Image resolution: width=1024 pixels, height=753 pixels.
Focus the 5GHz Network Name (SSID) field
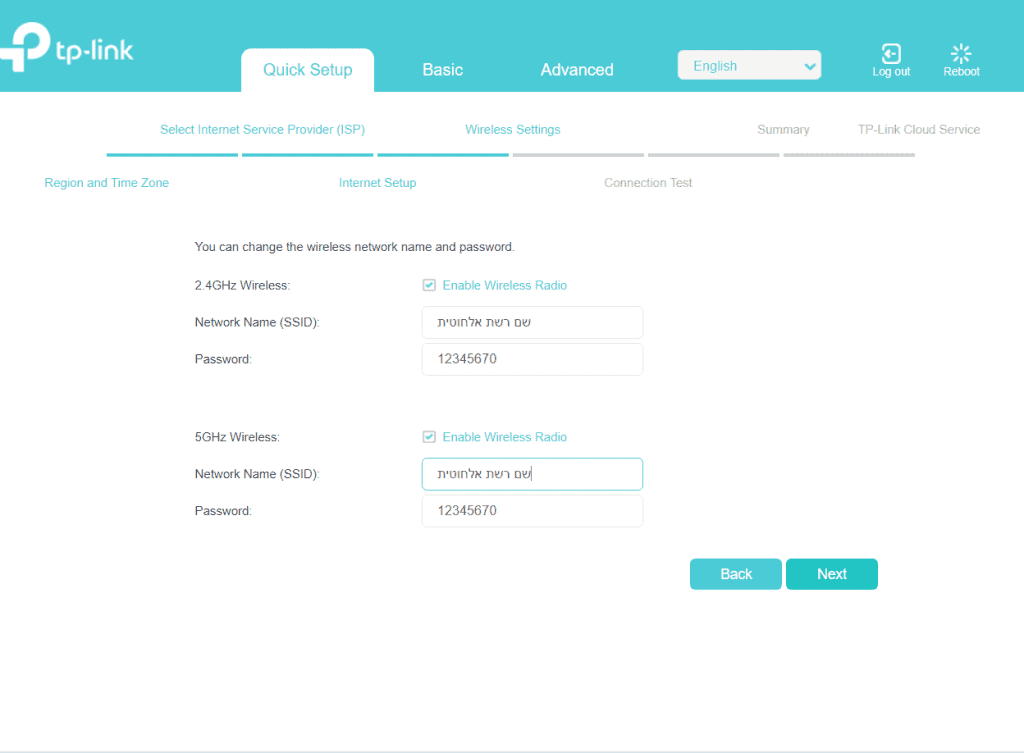532,474
